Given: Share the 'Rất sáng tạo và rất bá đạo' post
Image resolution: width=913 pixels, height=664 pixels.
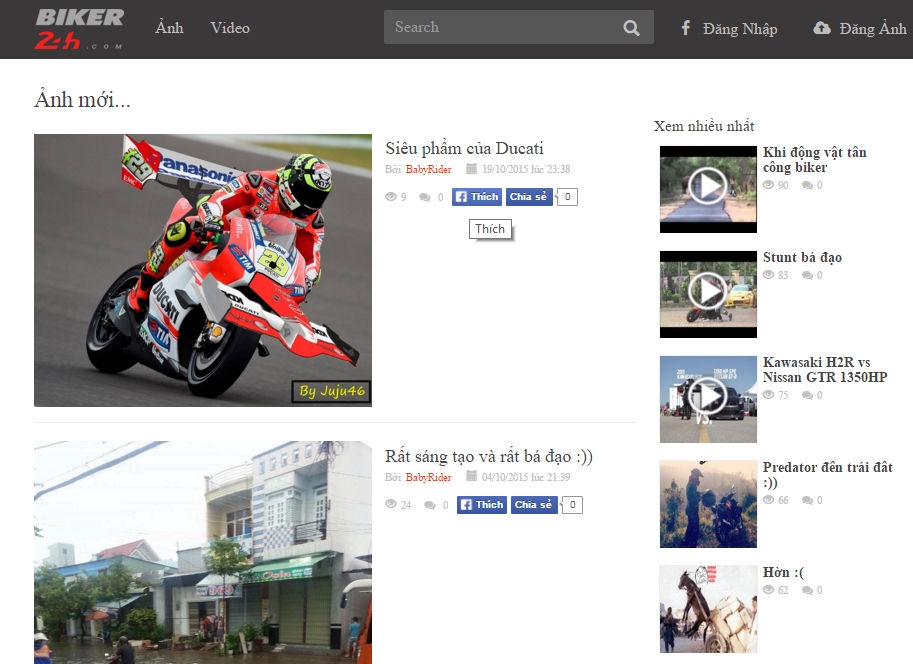Looking at the screenshot, I should click(x=534, y=504).
